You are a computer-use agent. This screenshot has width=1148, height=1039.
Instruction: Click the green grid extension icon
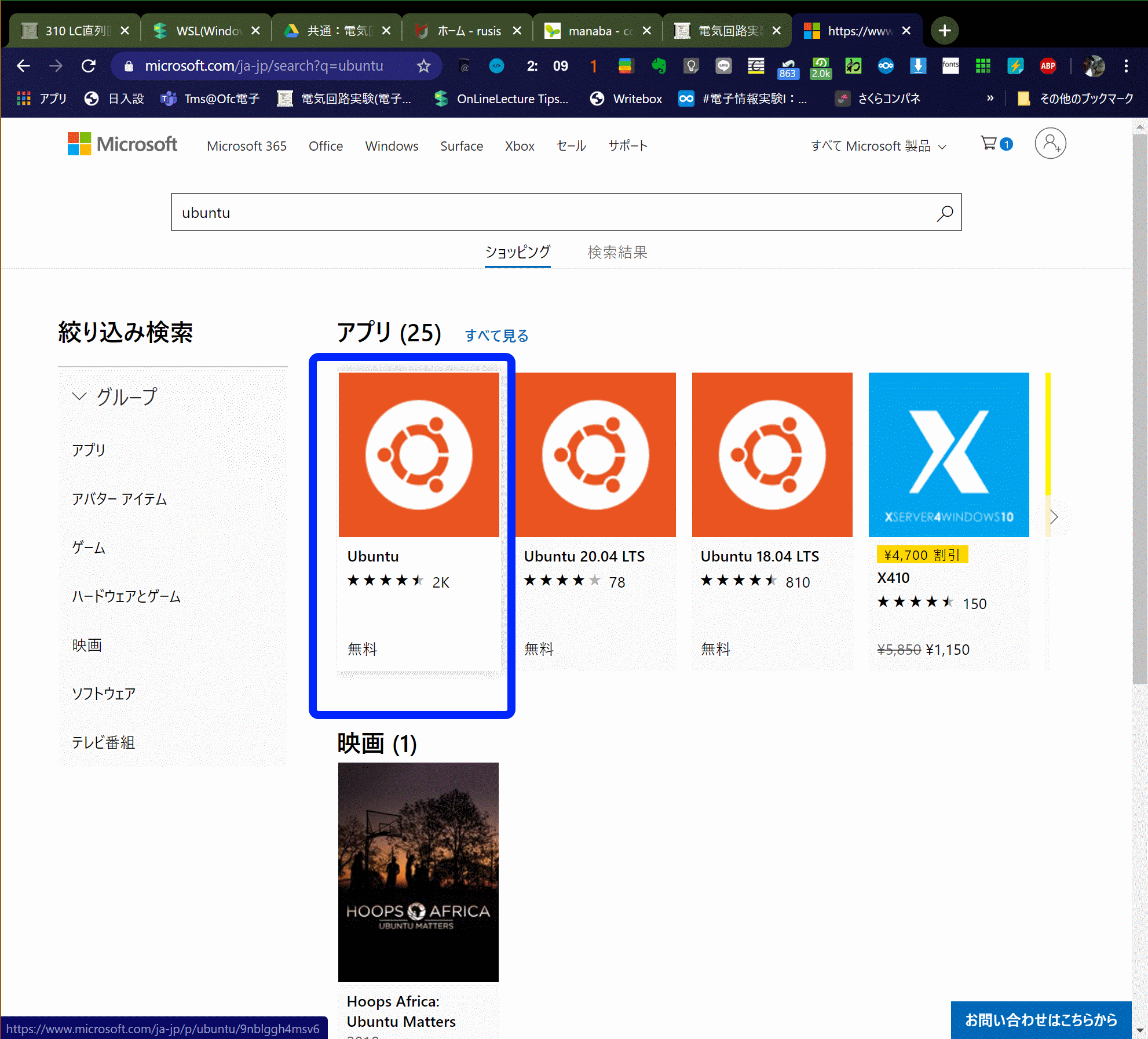coord(983,66)
